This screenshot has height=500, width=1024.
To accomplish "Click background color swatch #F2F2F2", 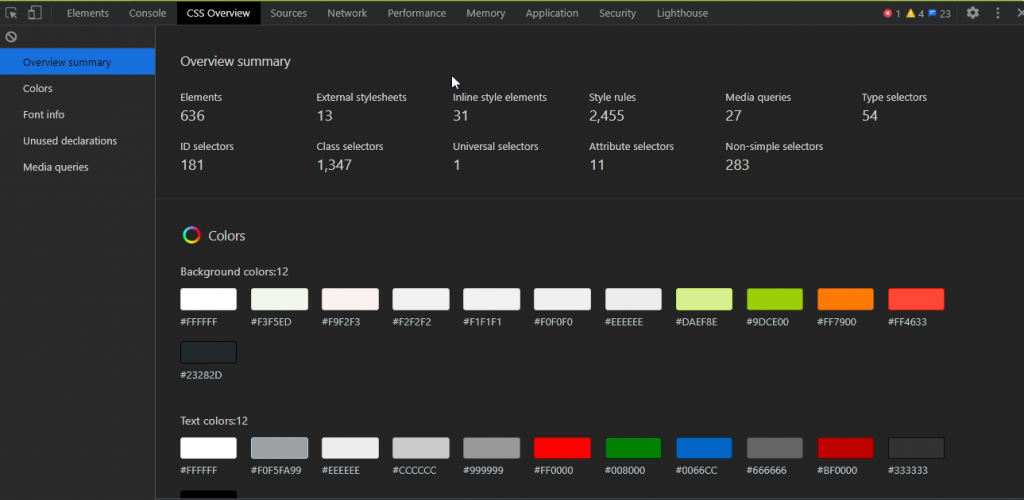I will click(421, 299).
